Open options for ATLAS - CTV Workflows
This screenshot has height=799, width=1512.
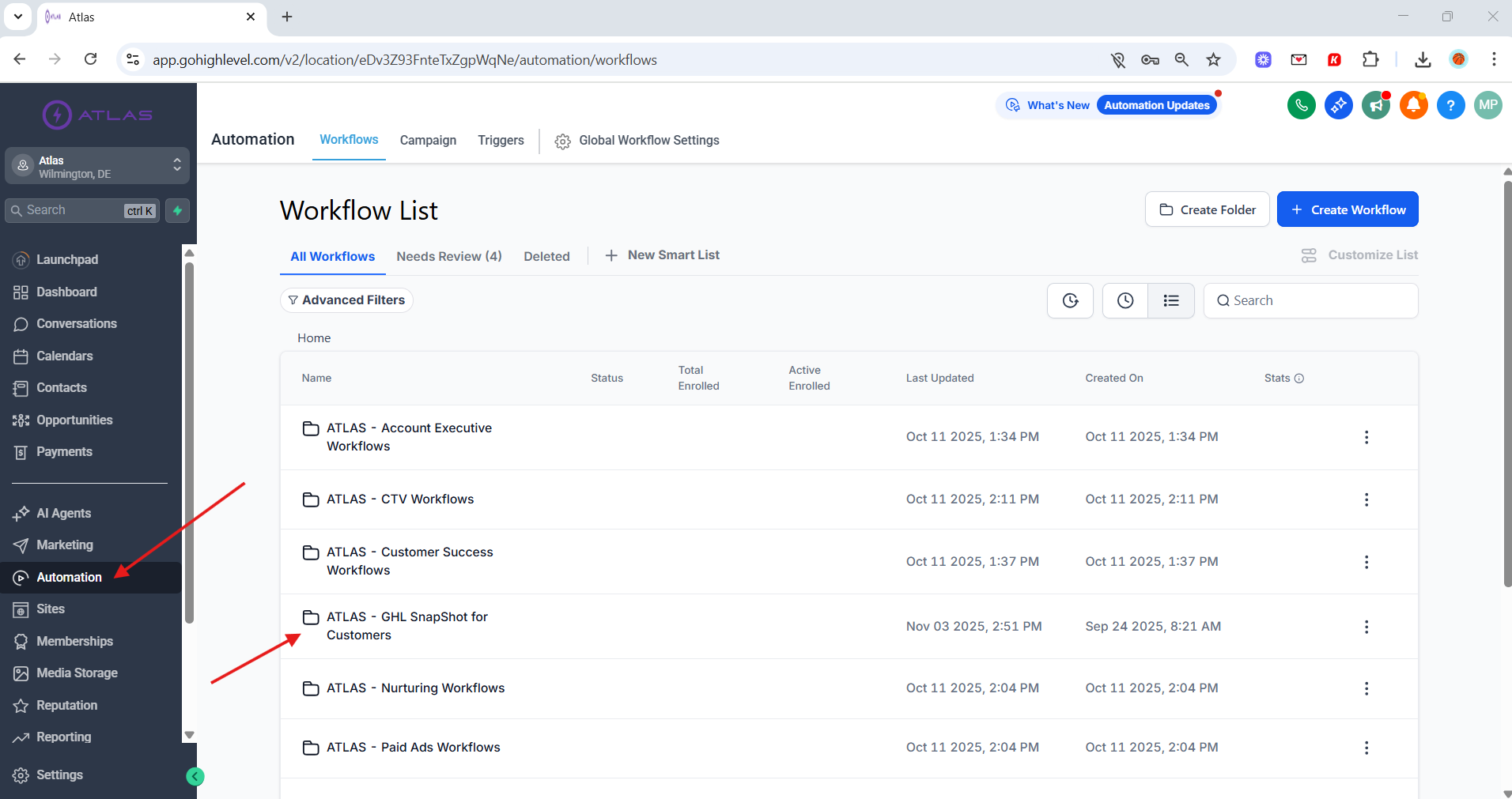click(1366, 499)
